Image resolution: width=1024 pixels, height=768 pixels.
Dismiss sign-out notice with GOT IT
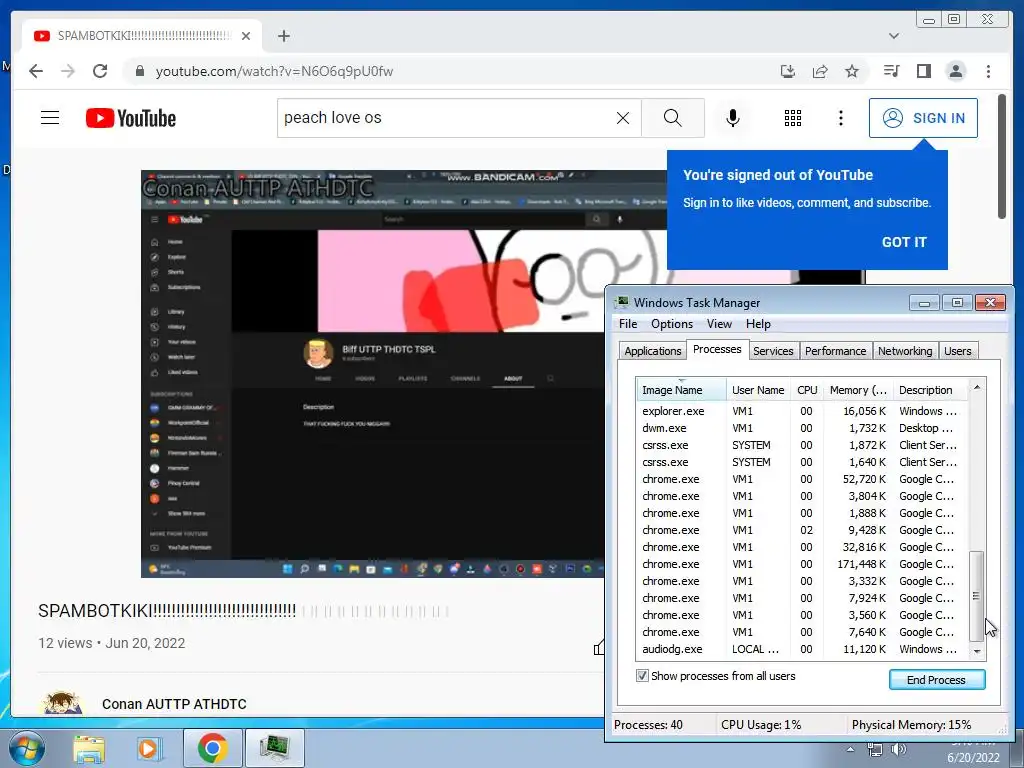click(x=904, y=242)
